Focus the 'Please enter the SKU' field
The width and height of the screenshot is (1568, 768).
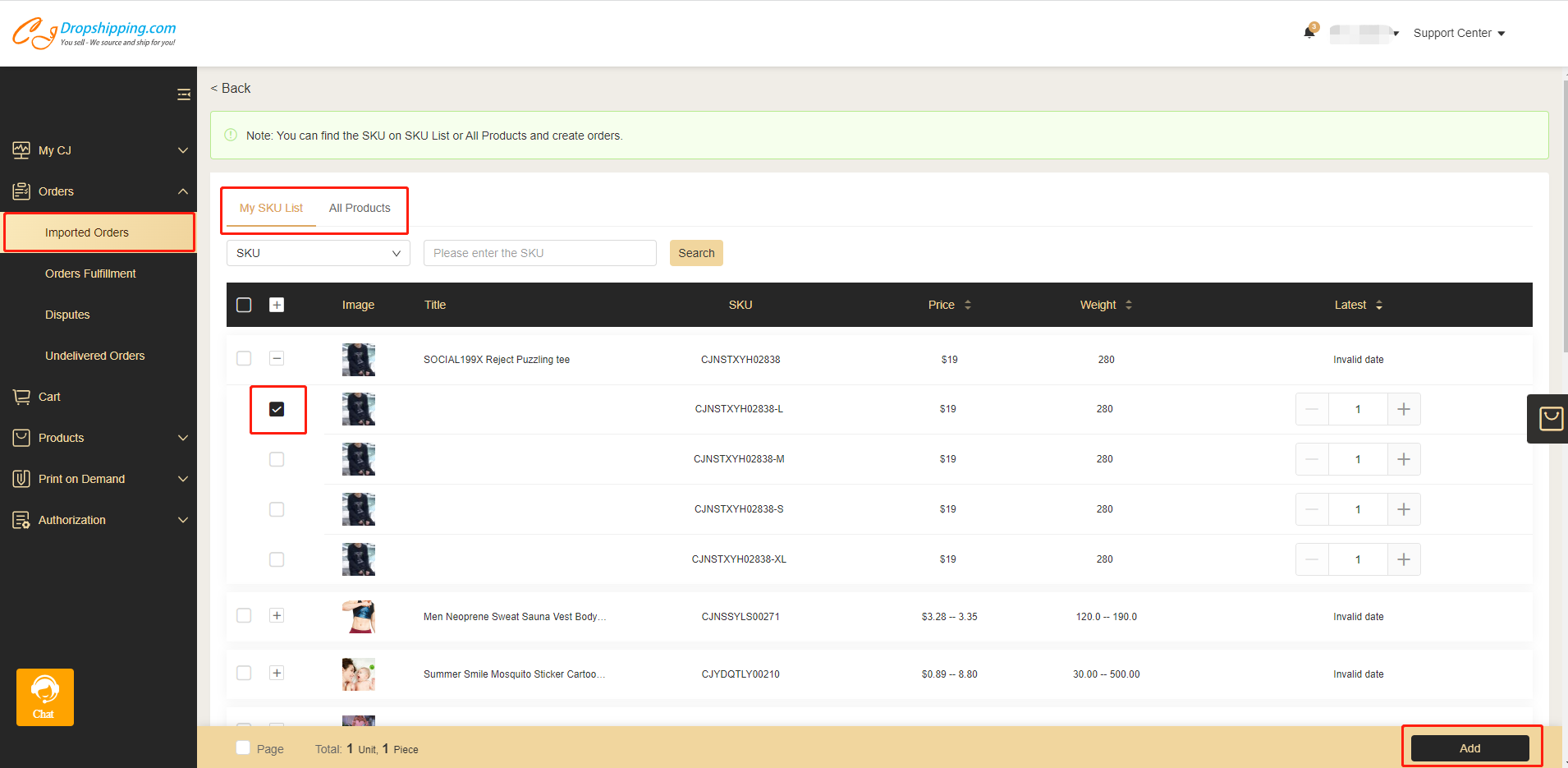click(x=539, y=253)
